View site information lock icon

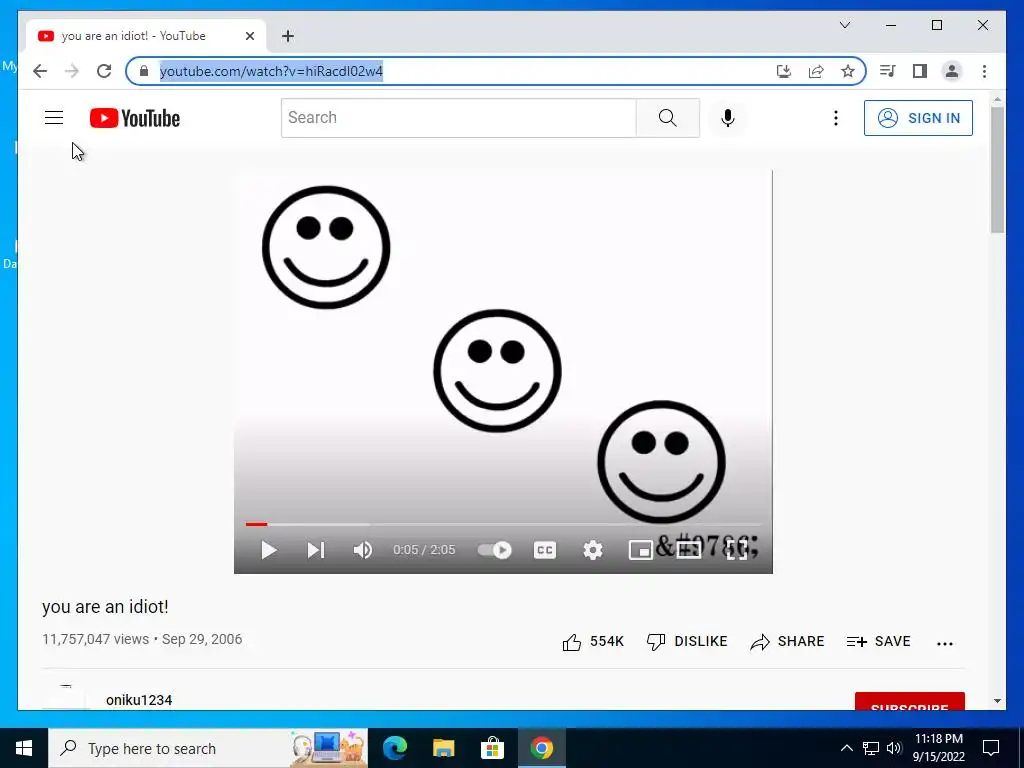[144, 71]
